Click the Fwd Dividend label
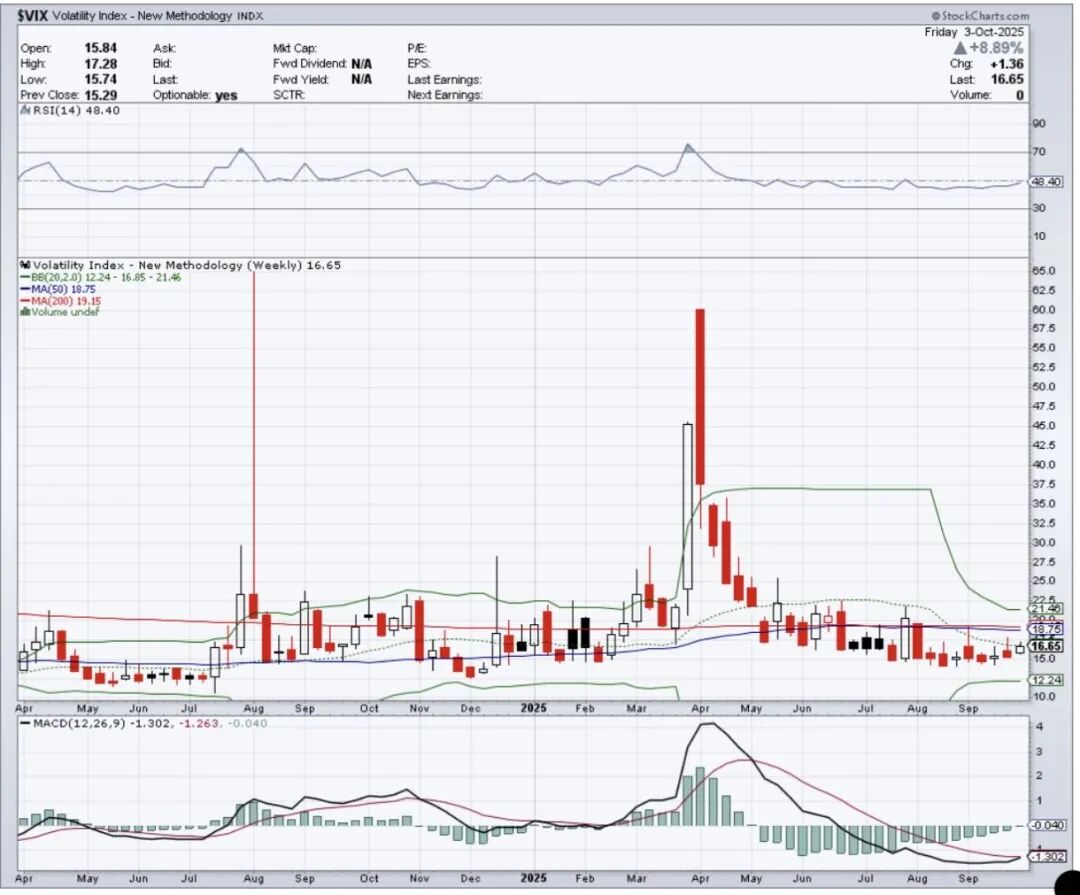 (309, 64)
